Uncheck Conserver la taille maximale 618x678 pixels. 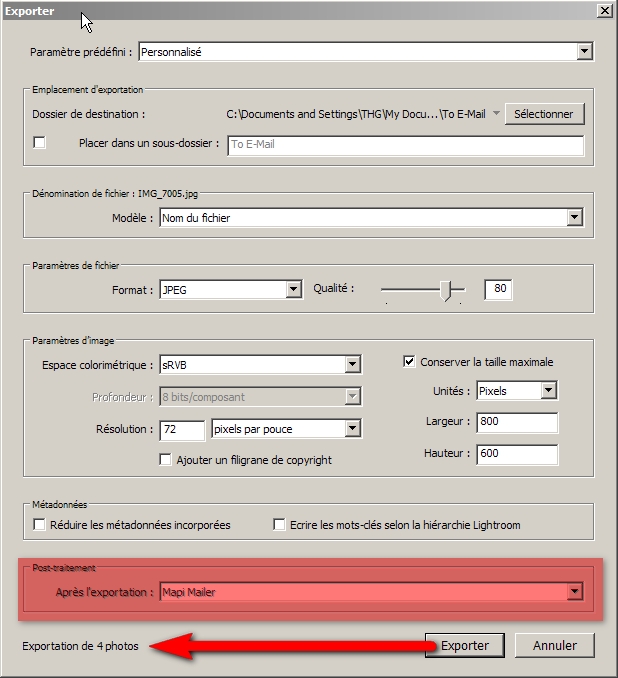point(409,361)
